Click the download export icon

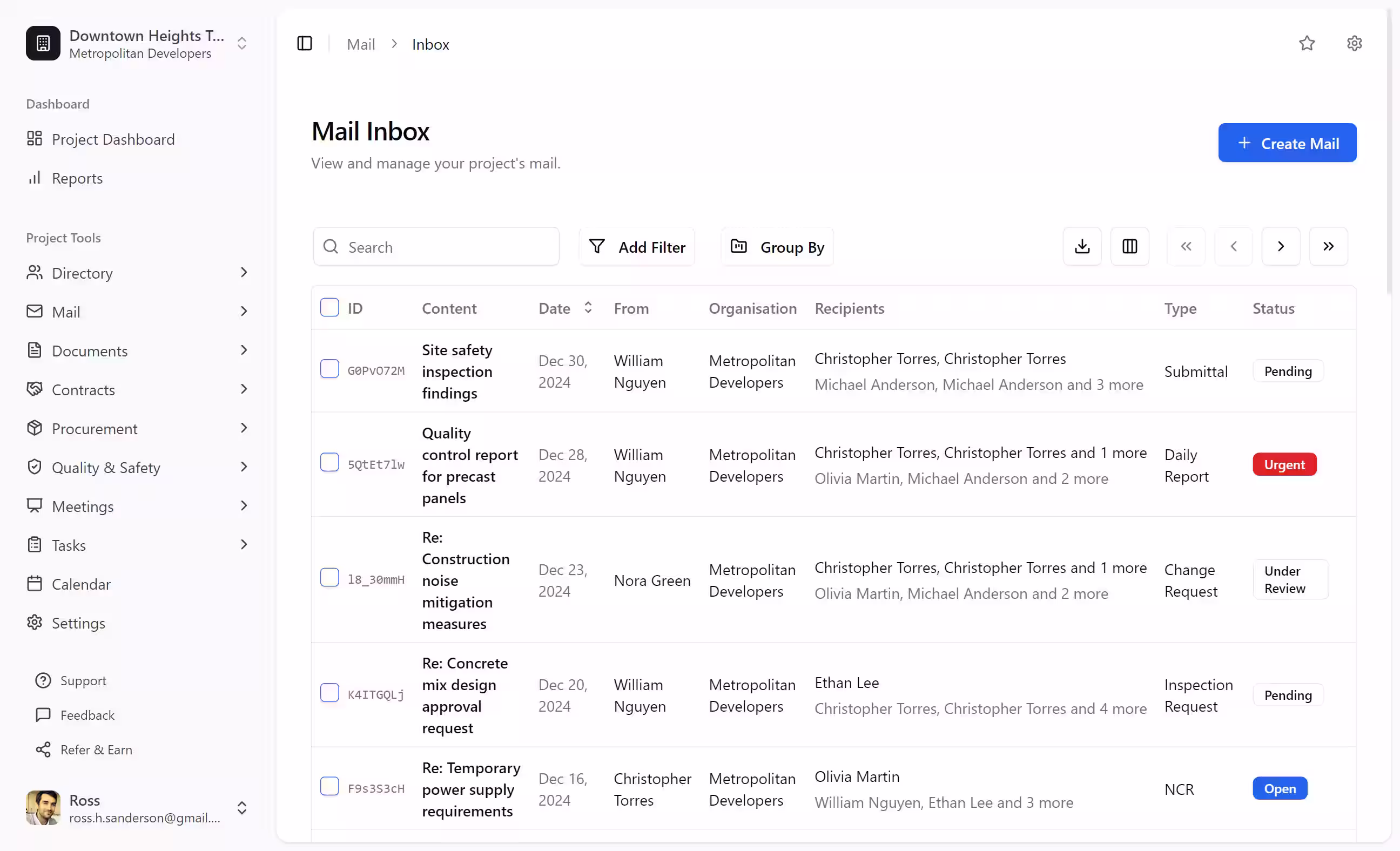pyautogui.click(x=1082, y=246)
